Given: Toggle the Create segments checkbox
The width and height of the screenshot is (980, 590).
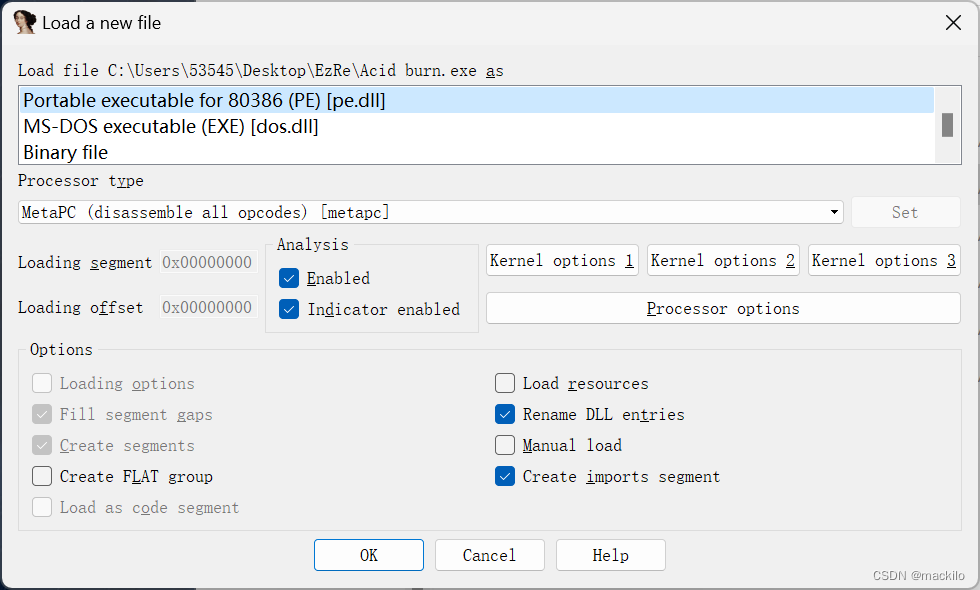Looking at the screenshot, I should click(42, 445).
